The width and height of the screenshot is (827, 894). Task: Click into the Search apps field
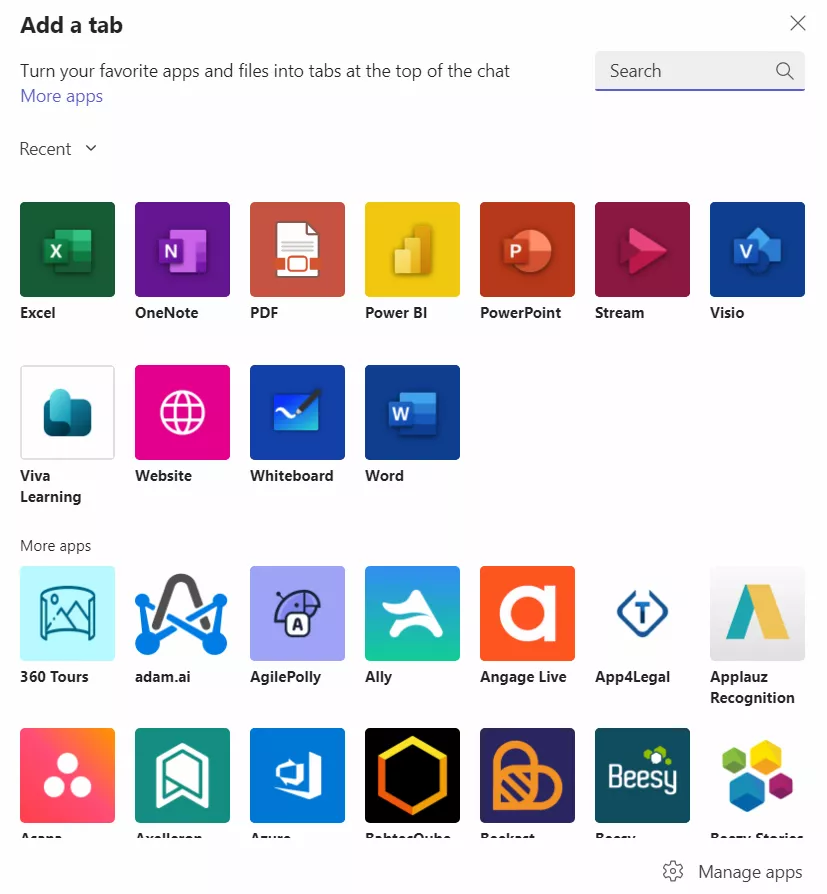[x=700, y=71]
